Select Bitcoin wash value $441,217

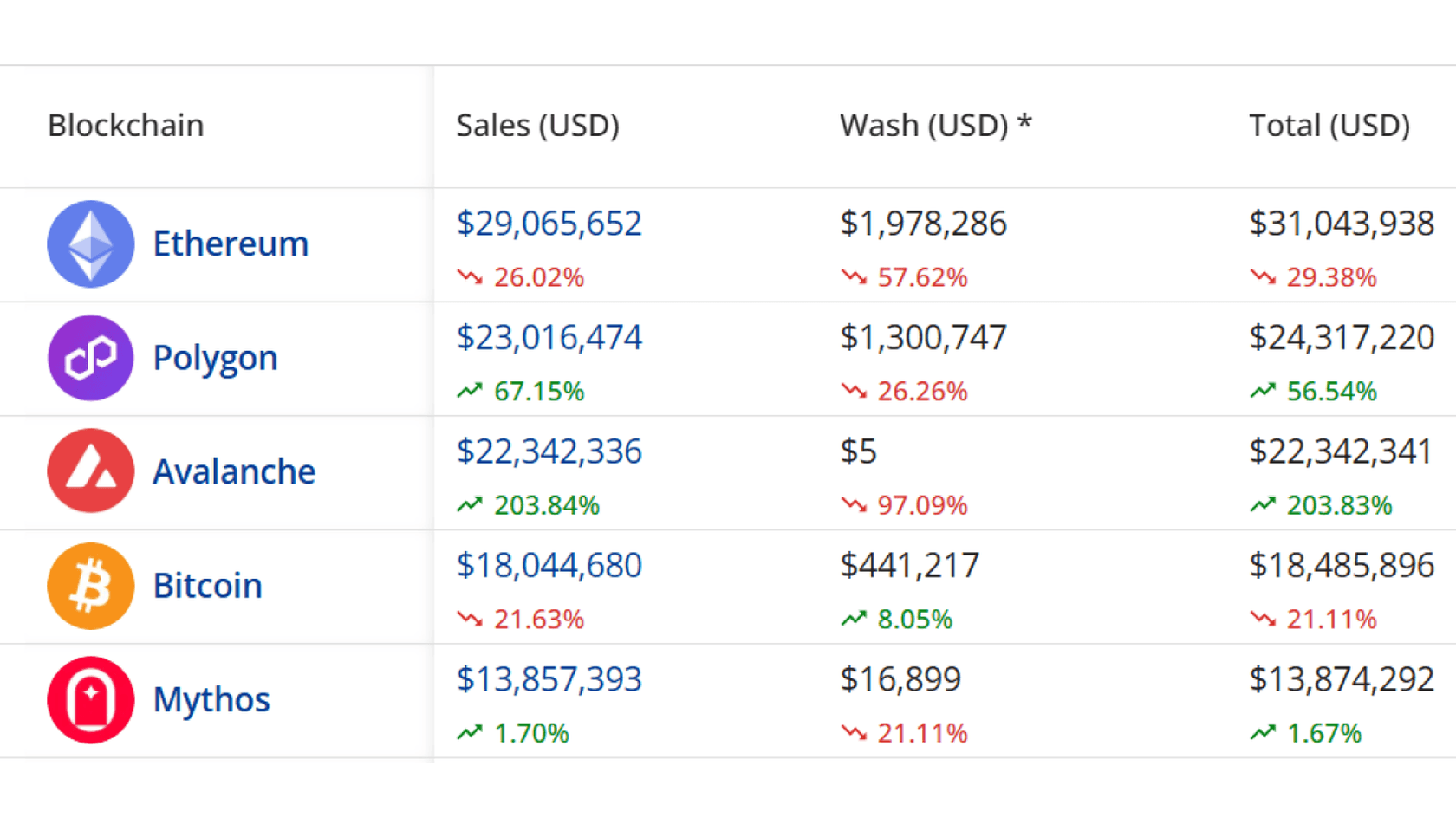pyautogui.click(x=910, y=565)
